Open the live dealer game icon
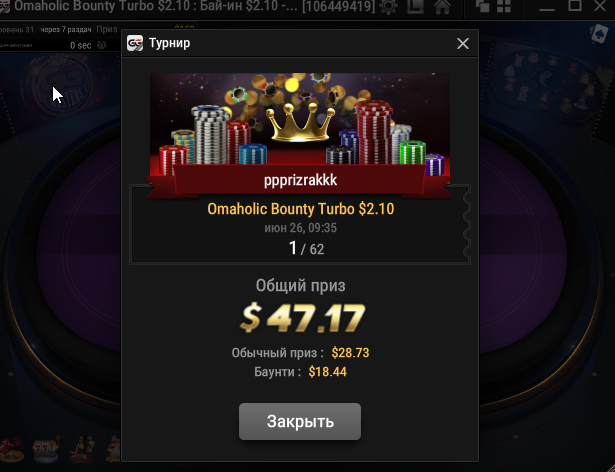Screen dimensions: 615x472 pos(81,448)
